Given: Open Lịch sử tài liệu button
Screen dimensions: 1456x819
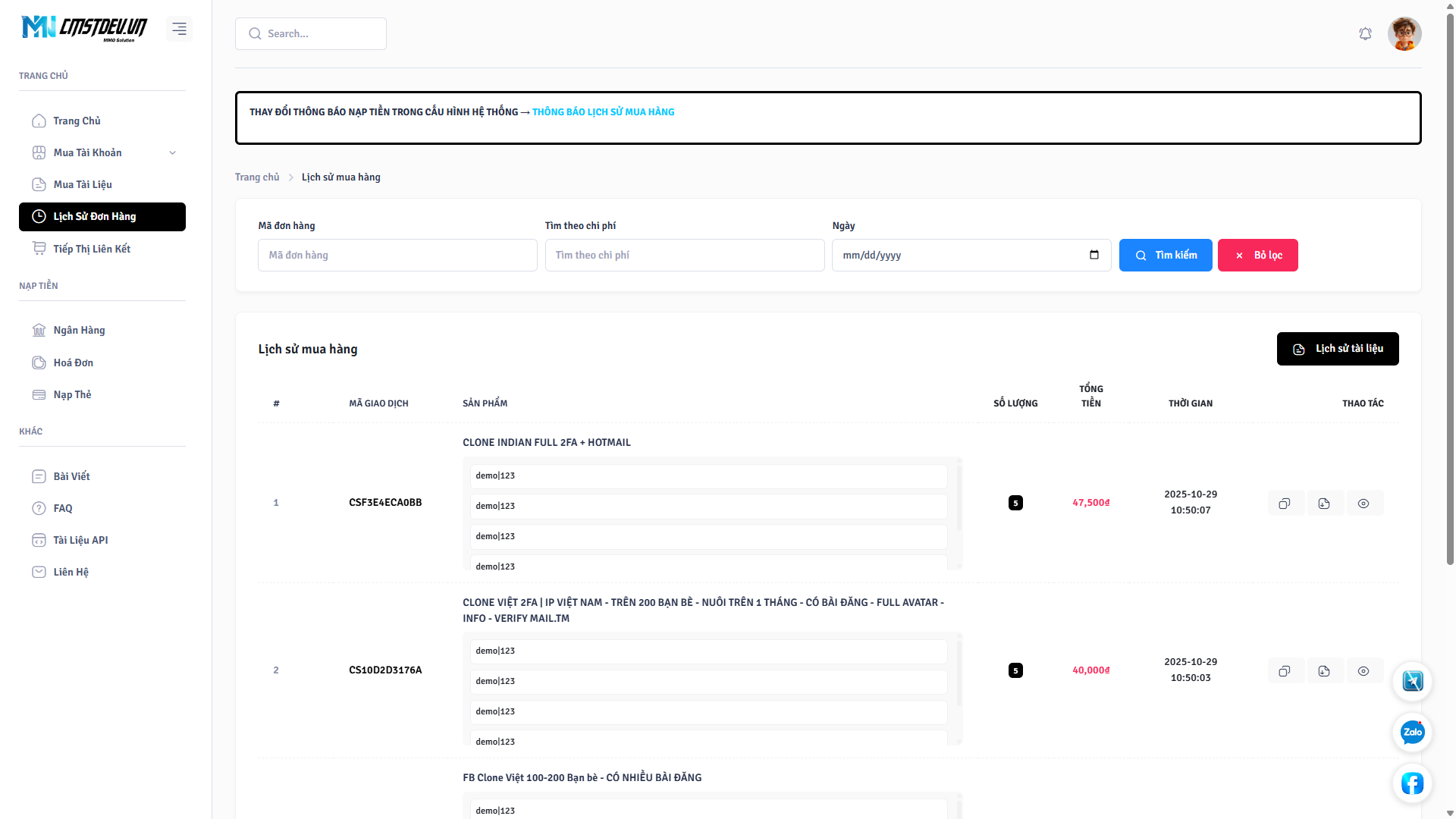Looking at the screenshot, I should tap(1338, 349).
